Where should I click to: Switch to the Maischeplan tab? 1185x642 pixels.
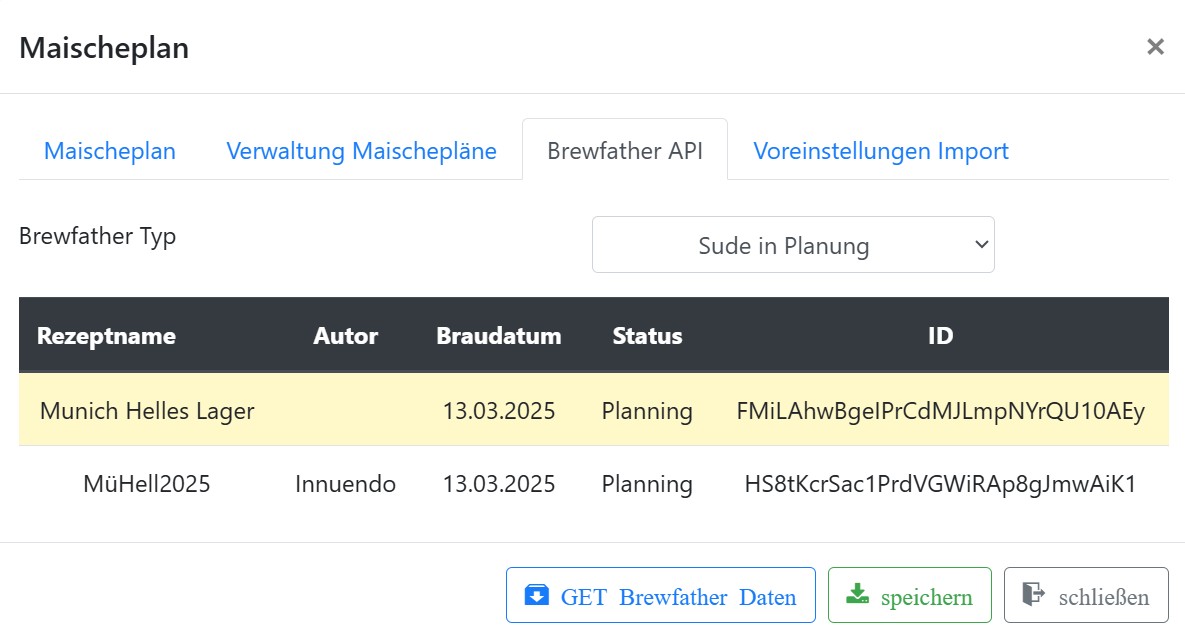(x=110, y=151)
